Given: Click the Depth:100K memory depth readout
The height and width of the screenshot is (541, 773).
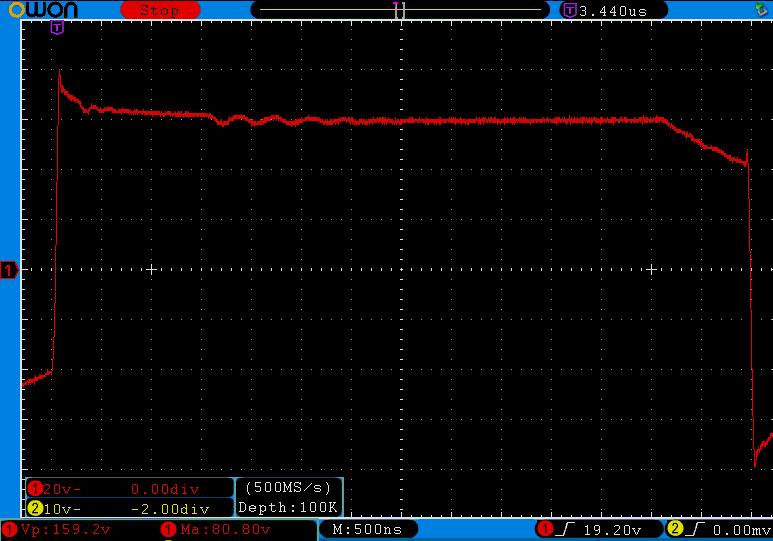Looking at the screenshot, I should [288, 507].
